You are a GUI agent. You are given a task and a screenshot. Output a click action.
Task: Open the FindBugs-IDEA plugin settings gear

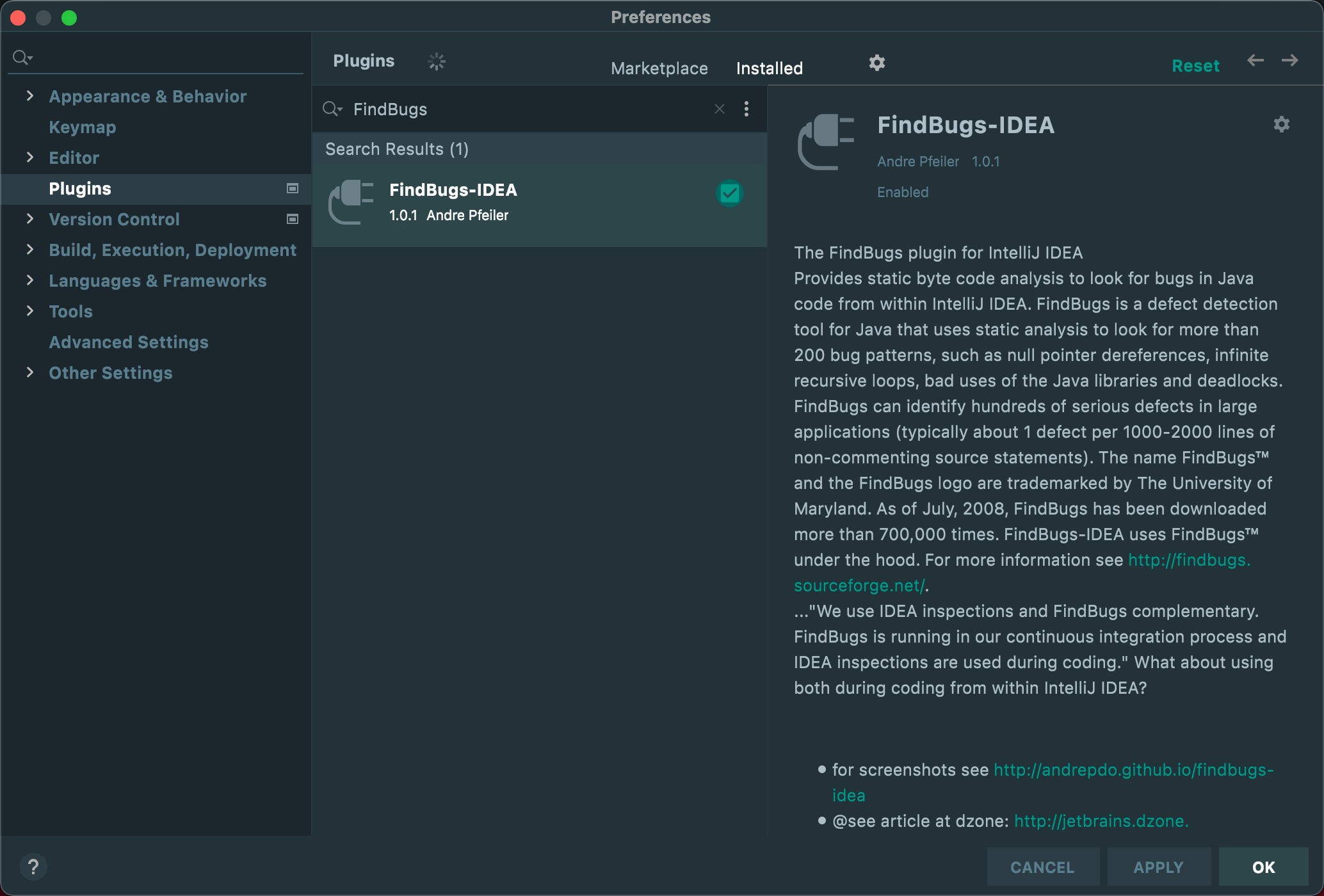[x=1281, y=124]
